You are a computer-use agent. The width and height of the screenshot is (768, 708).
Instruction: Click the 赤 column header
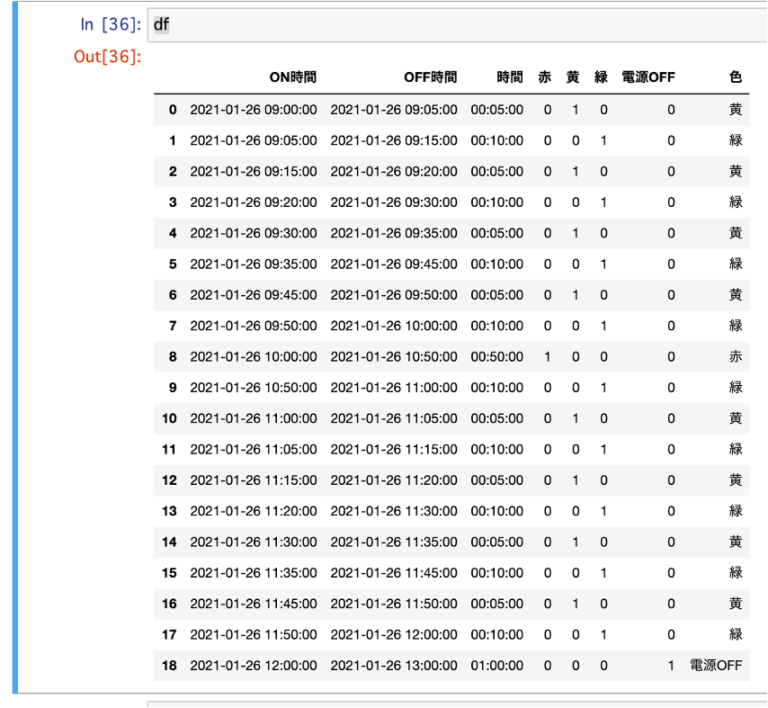tap(544, 77)
